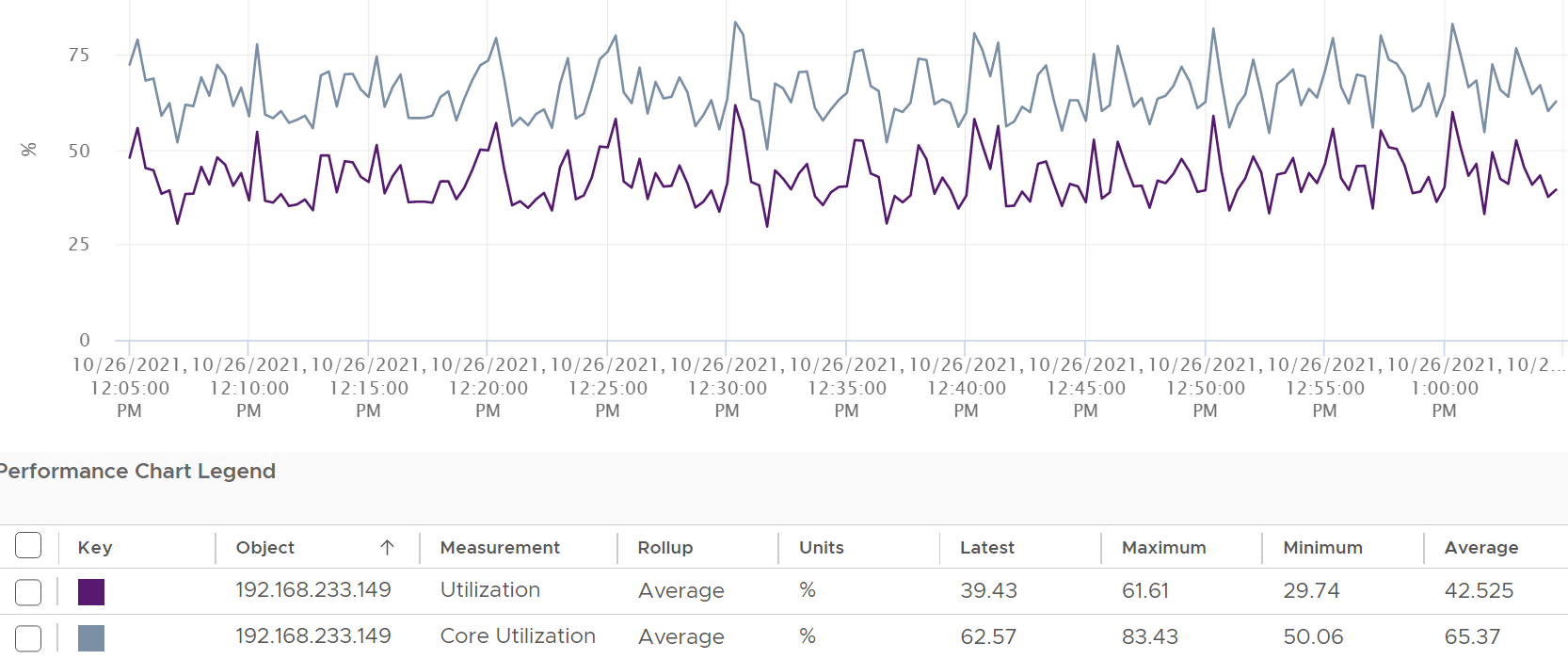Click the 12:20:00 PM time axis label
Viewport: 1568px width, 659px height.
click(488, 387)
